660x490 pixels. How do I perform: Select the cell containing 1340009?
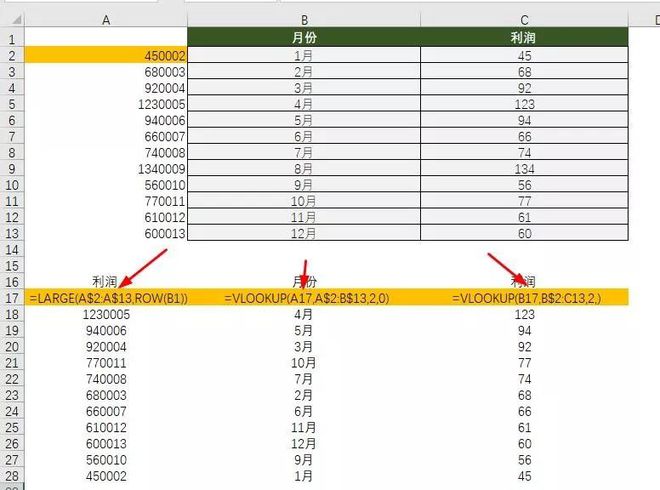(x=105, y=170)
